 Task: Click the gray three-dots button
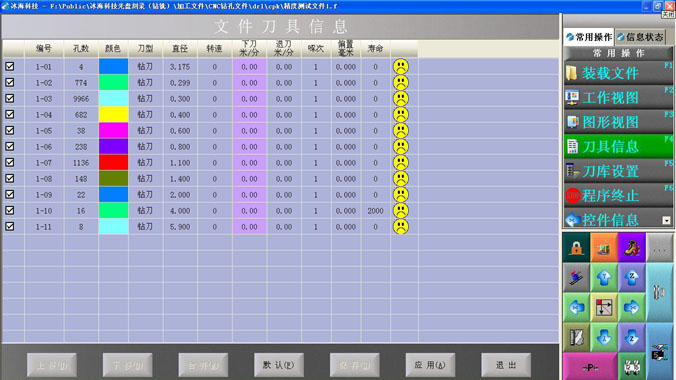[x=660, y=248]
